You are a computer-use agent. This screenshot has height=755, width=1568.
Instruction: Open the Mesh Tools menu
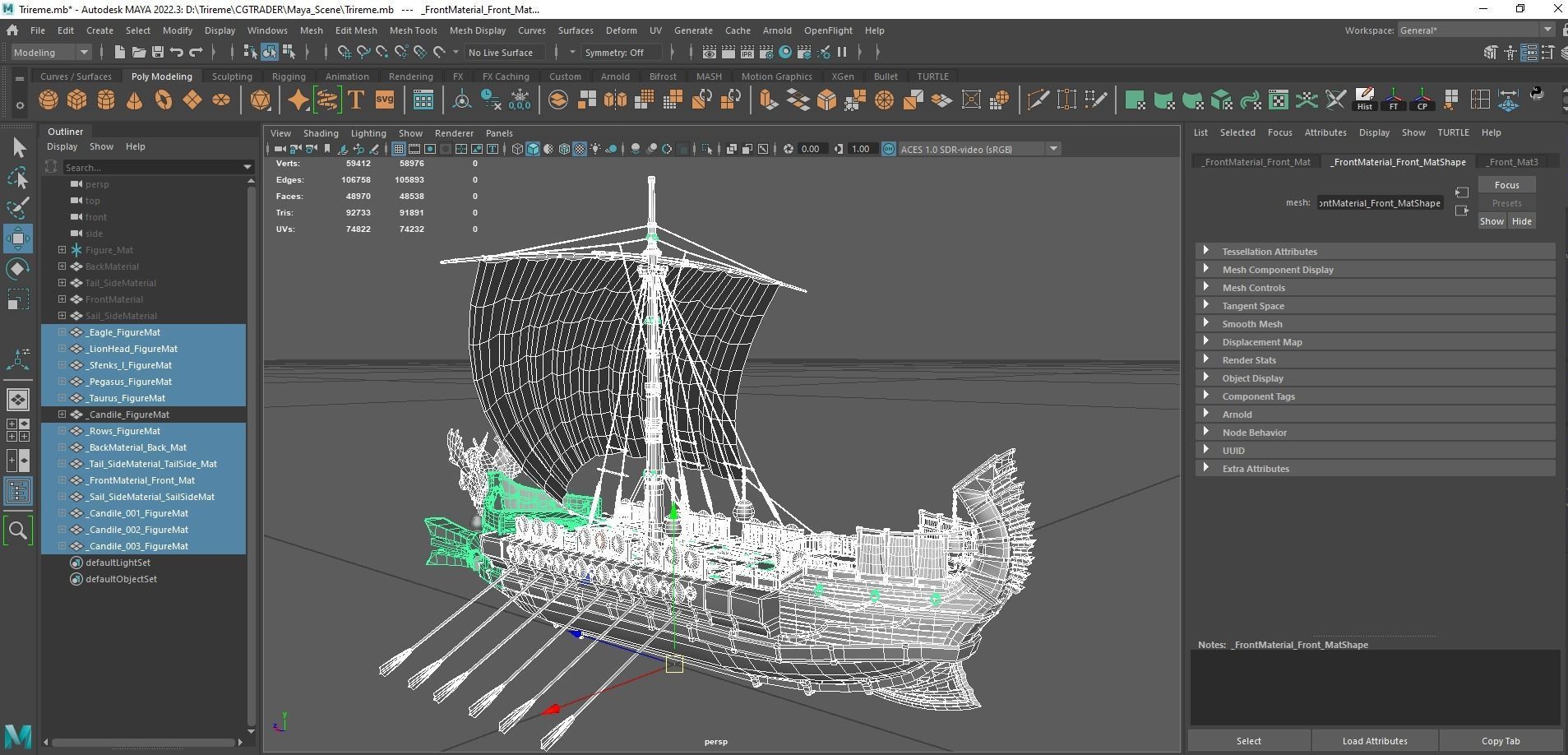click(x=413, y=30)
